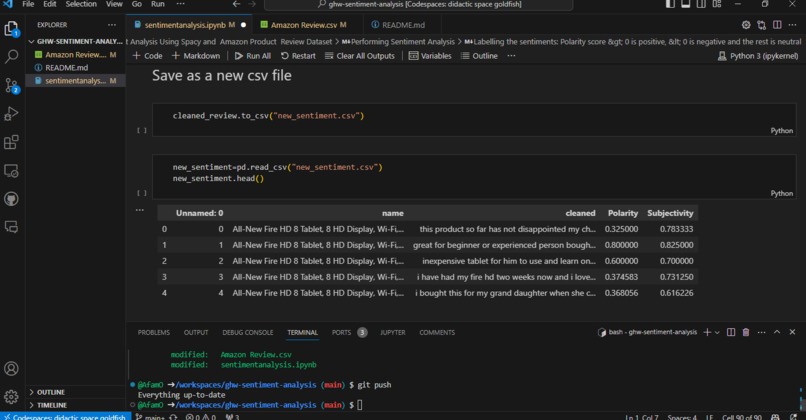
Task: Open the Accounts icon in activity bar
Action: pyautogui.click(x=11, y=369)
